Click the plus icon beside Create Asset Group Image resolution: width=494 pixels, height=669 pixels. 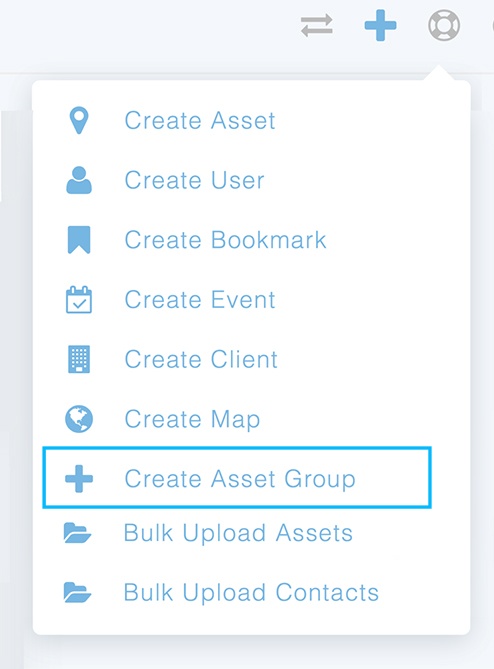(79, 479)
